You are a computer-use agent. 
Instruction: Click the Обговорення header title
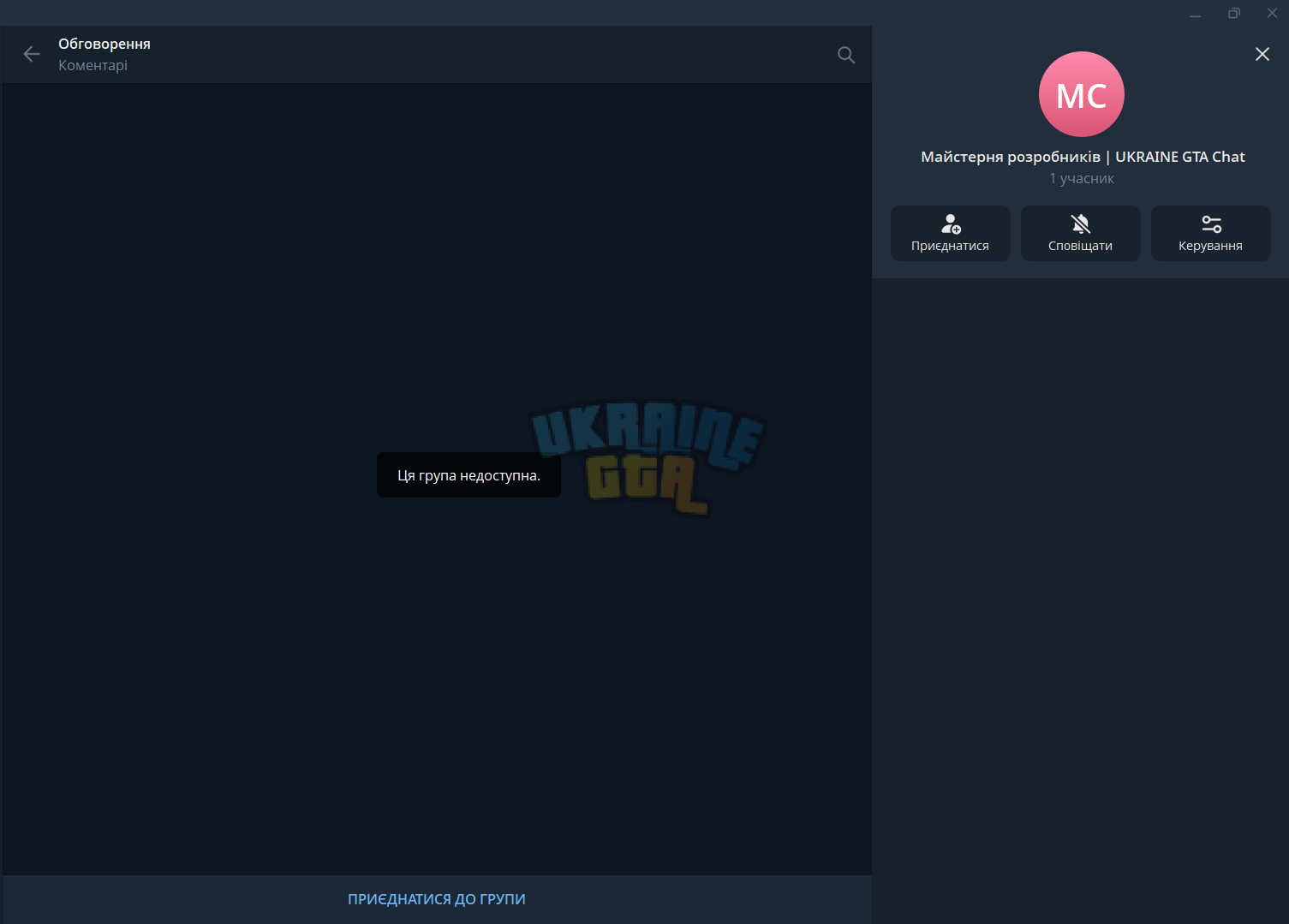[x=104, y=44]
